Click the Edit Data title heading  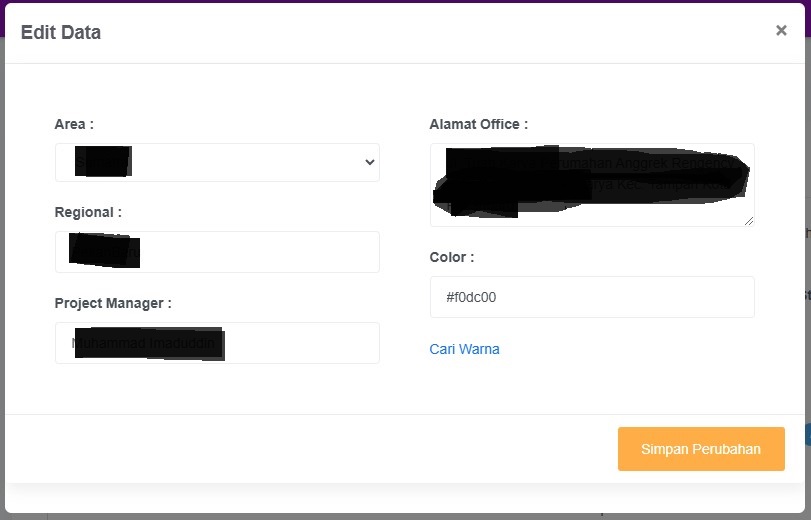pos(61,32)
